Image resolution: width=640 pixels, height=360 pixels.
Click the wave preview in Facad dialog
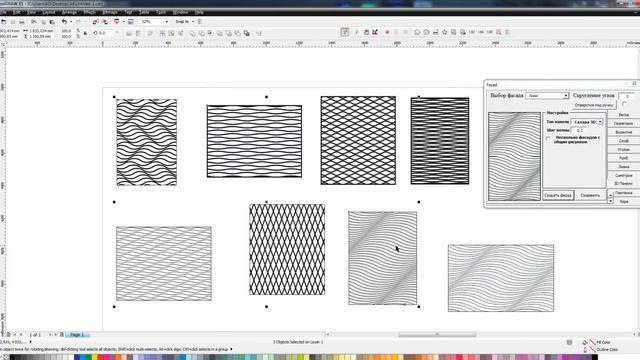pos(514,156)
